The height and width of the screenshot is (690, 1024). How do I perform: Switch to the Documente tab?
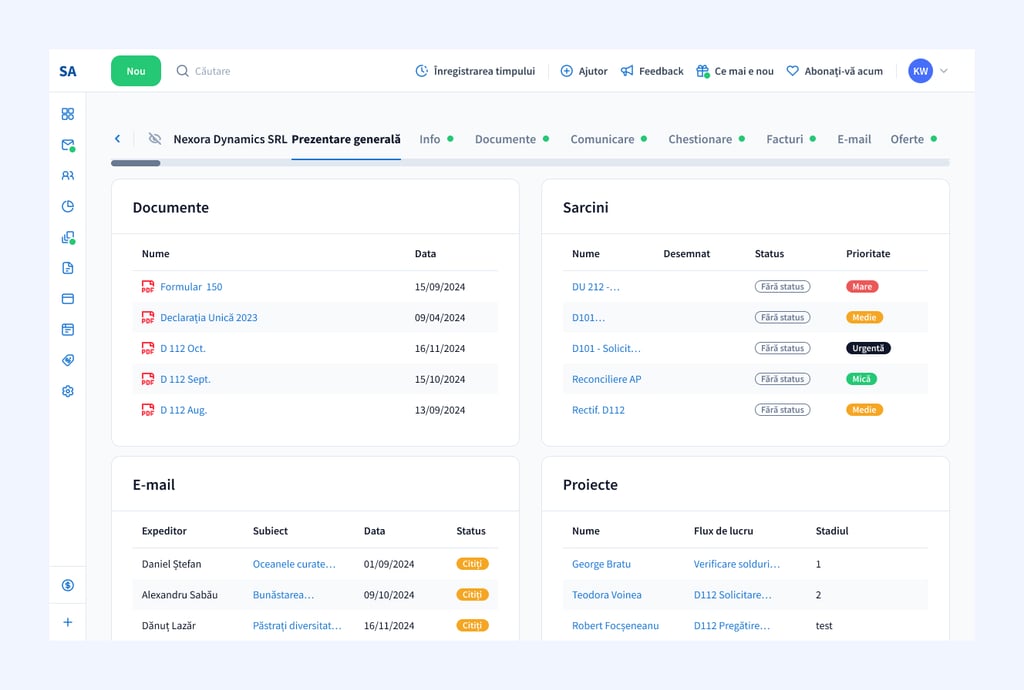click(x=505, y=139)
